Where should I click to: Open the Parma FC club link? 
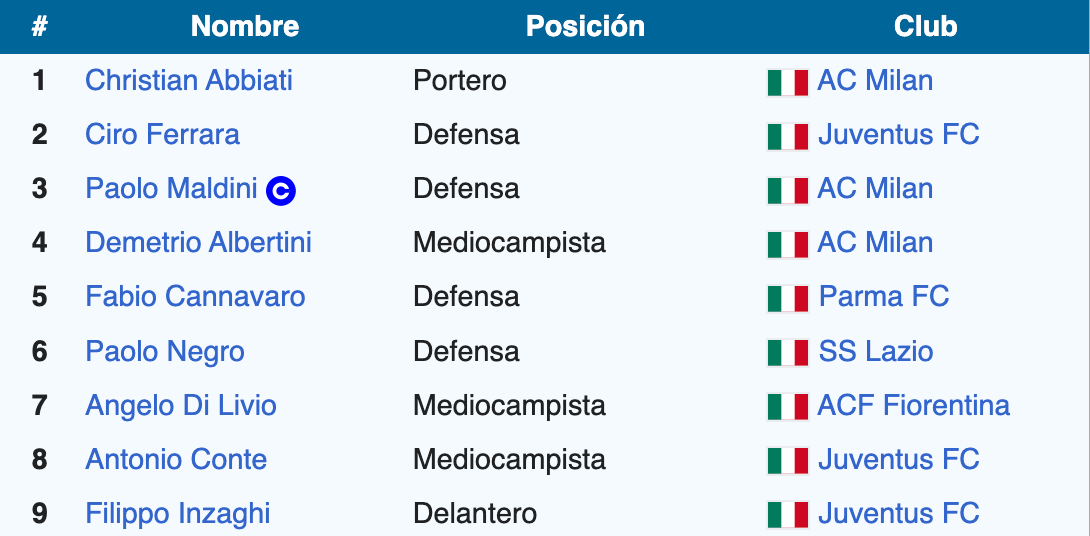884,296
